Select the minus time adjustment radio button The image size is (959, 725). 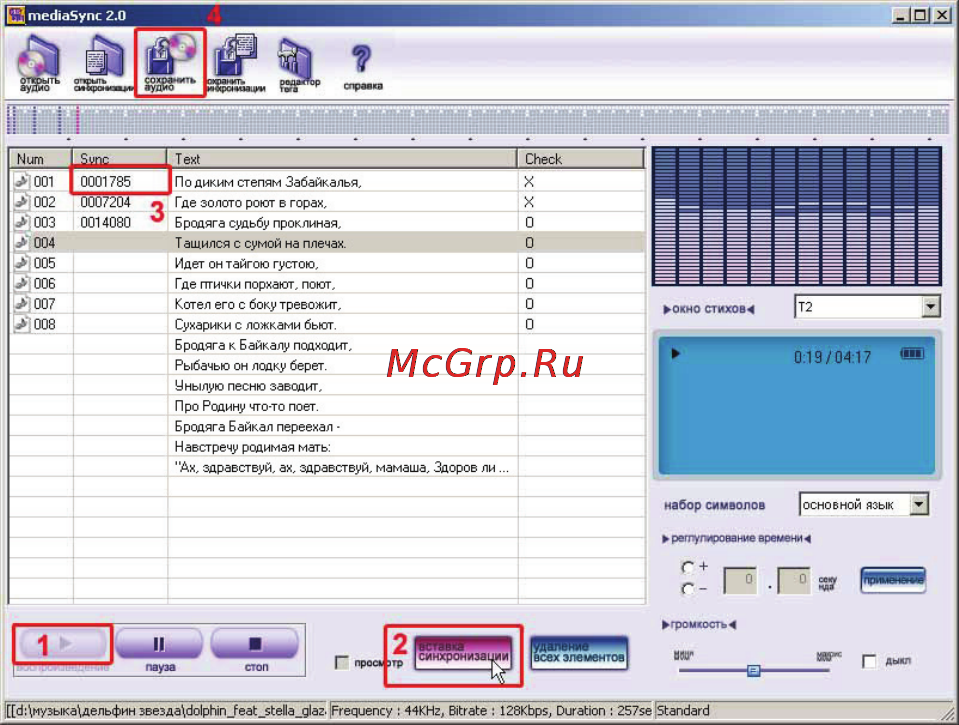(x=687, y=589)
